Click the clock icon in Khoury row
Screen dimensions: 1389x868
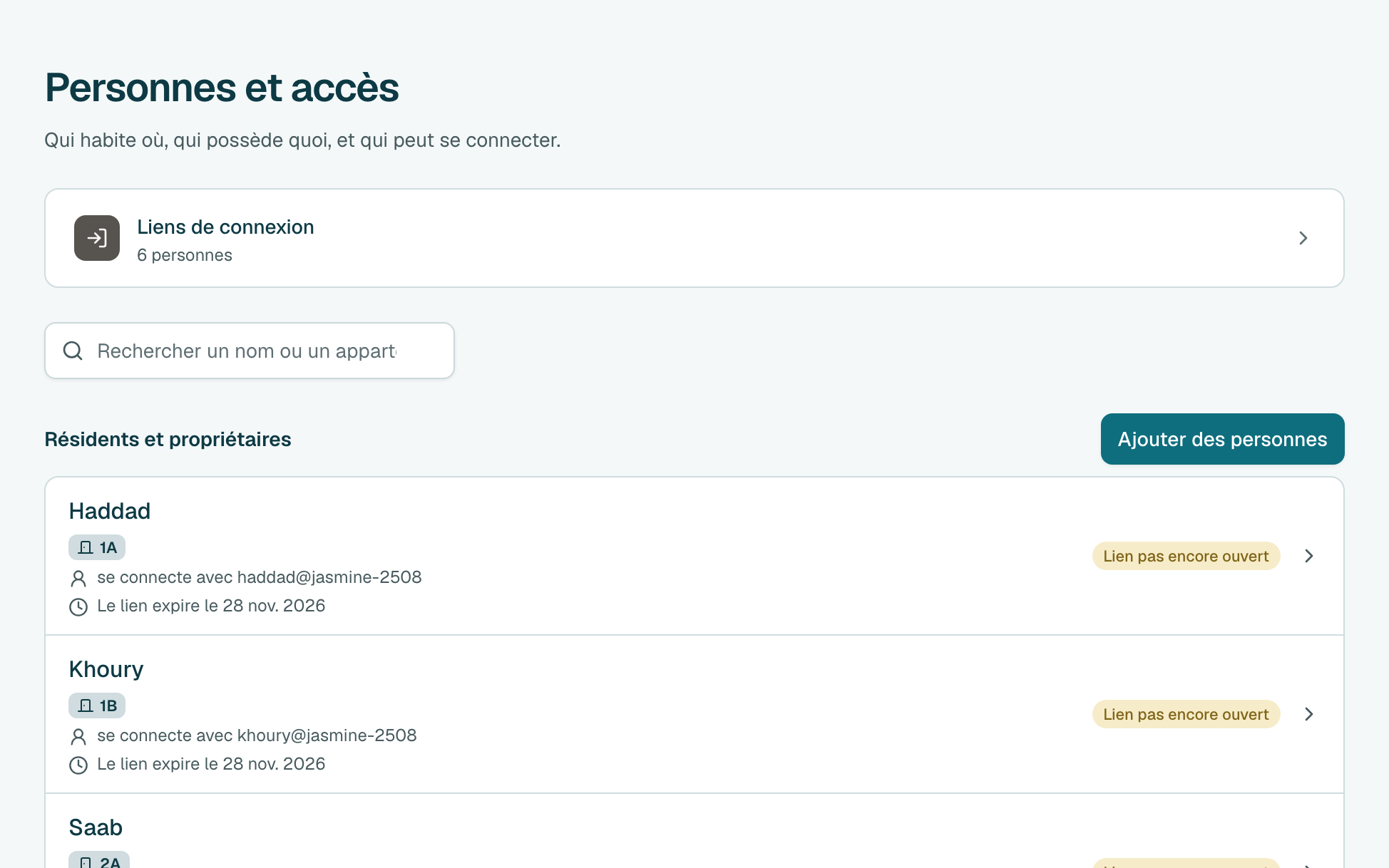click(x=78, y=765)
